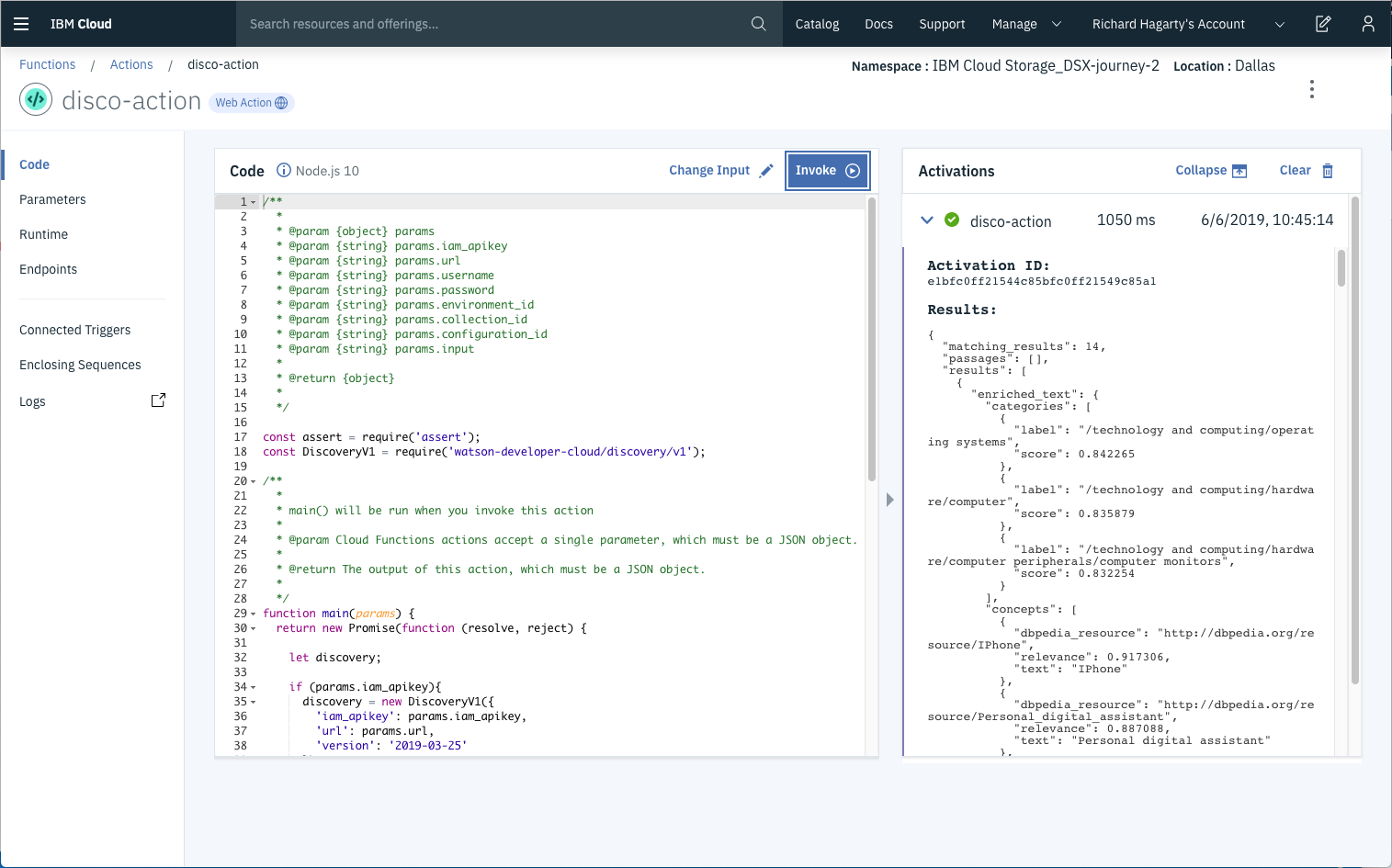The image size is (1392, 868).
Task: Open Logs external link icon
Action: (158, 400)
